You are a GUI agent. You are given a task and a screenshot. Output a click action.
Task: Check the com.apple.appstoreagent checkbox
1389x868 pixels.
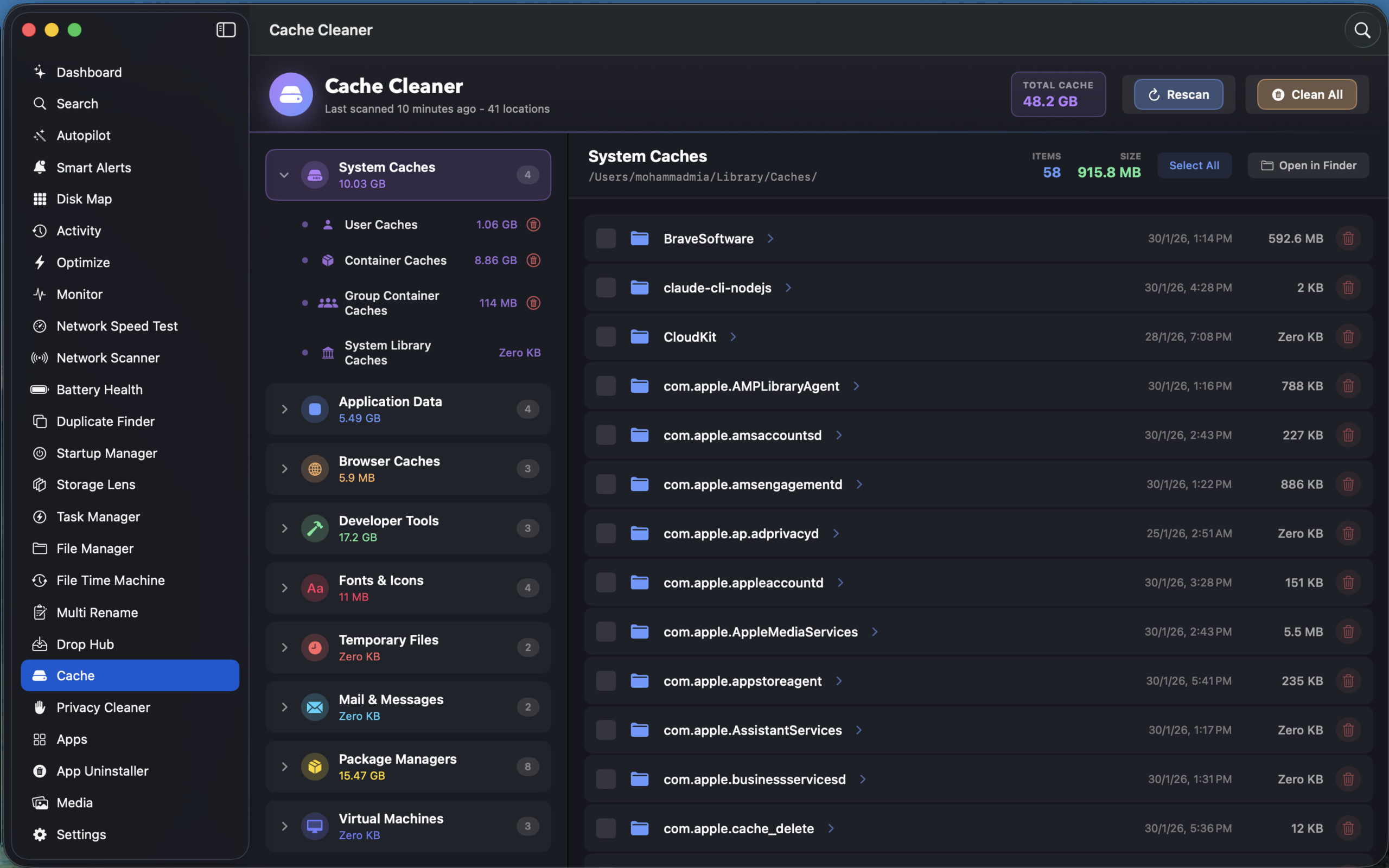606,681
